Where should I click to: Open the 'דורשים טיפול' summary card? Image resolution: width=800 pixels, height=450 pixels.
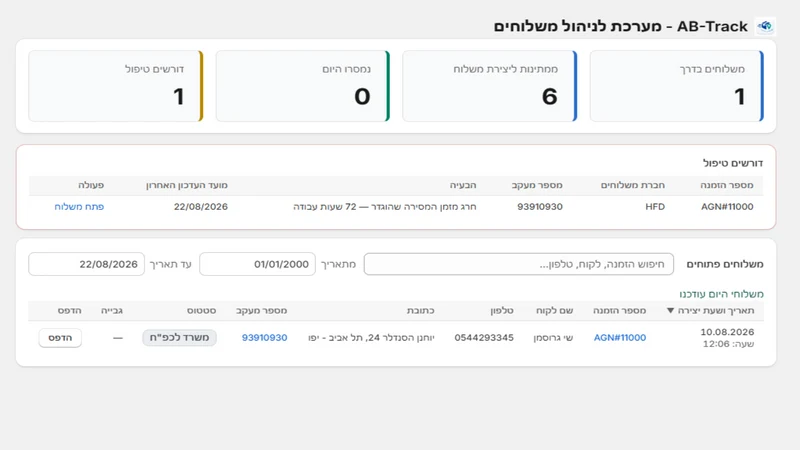[x=116, y=86]
